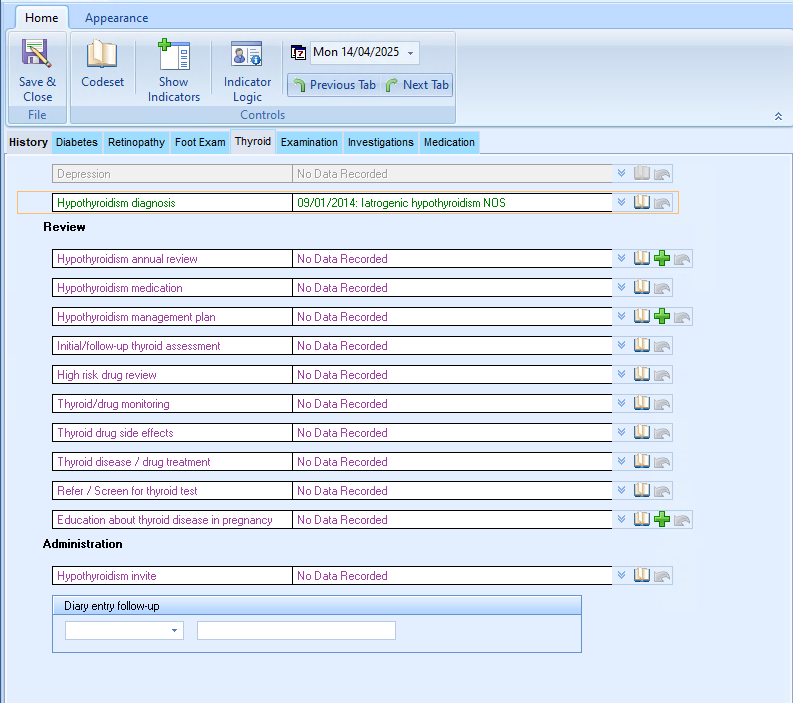
Task: Open the Codeset book icon
Action: click(102, 54)
